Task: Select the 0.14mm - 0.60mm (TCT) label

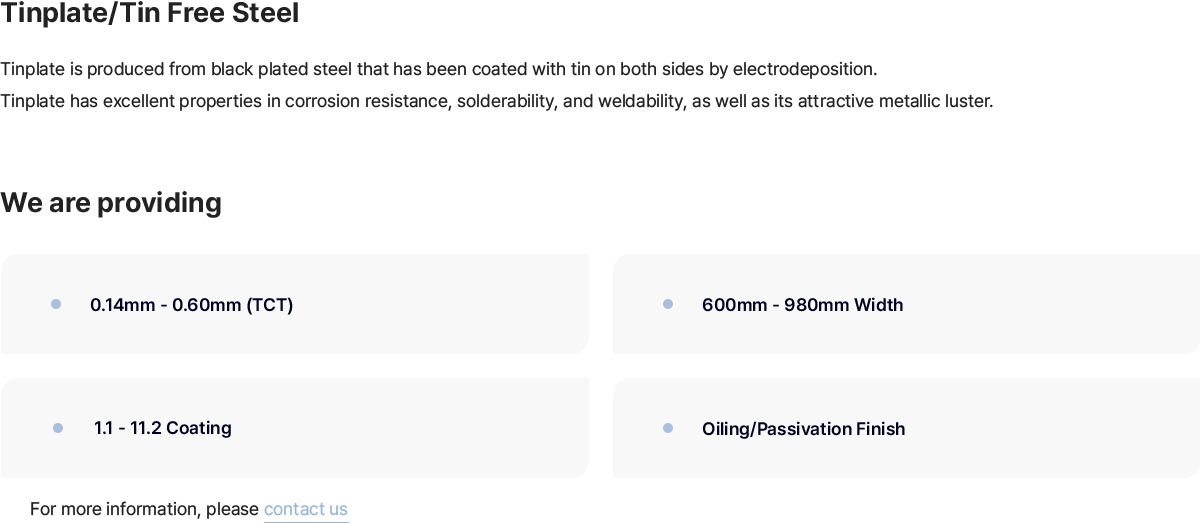Action: tap(192, 305)
